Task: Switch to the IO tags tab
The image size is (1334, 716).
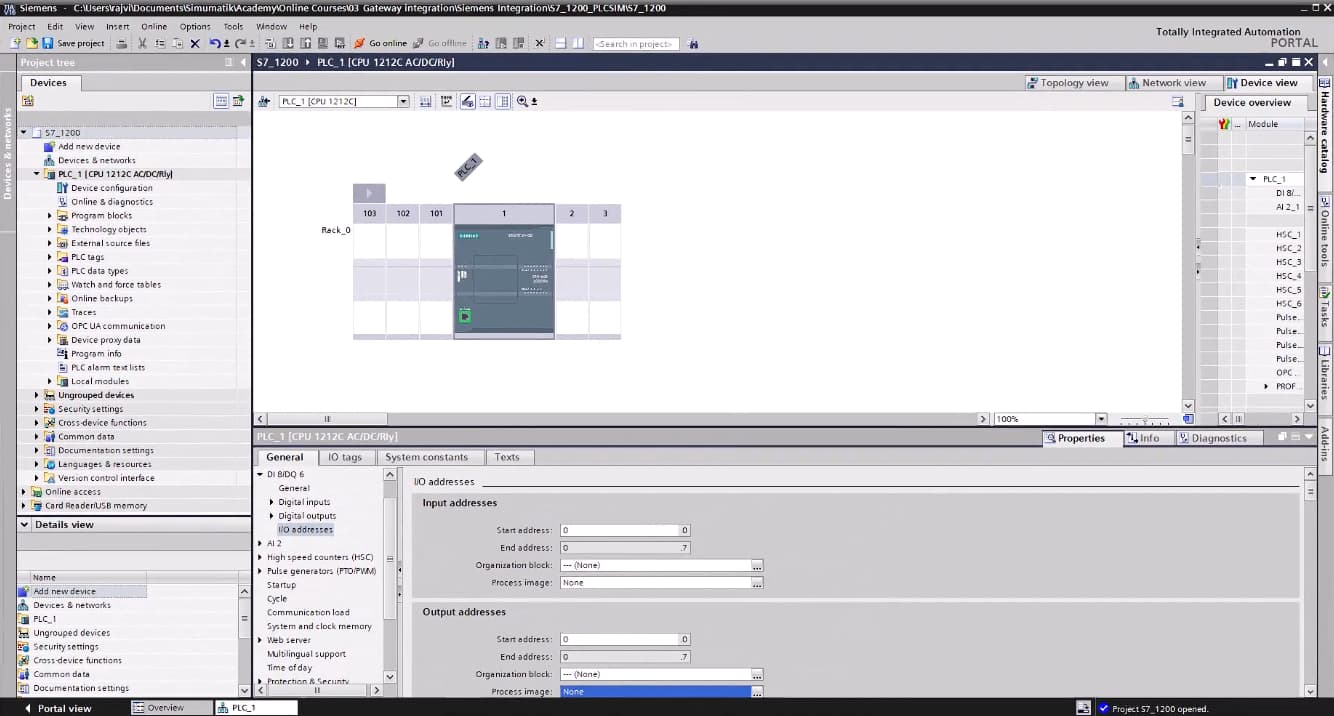Action: [x=345, y=457]
